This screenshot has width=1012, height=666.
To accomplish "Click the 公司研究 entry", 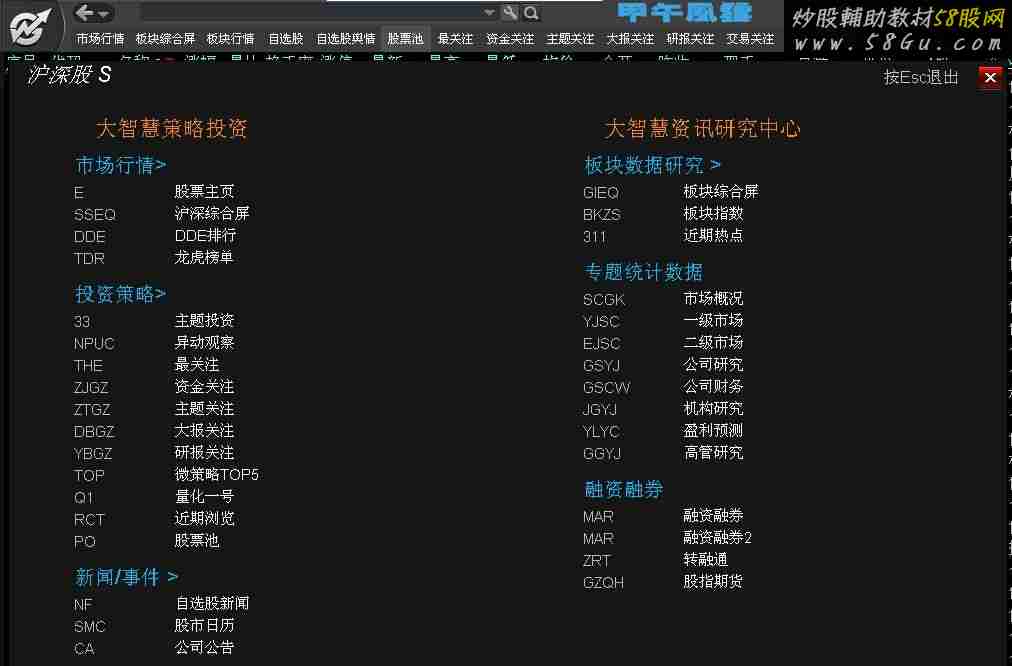I will click(x=713, y=365).
